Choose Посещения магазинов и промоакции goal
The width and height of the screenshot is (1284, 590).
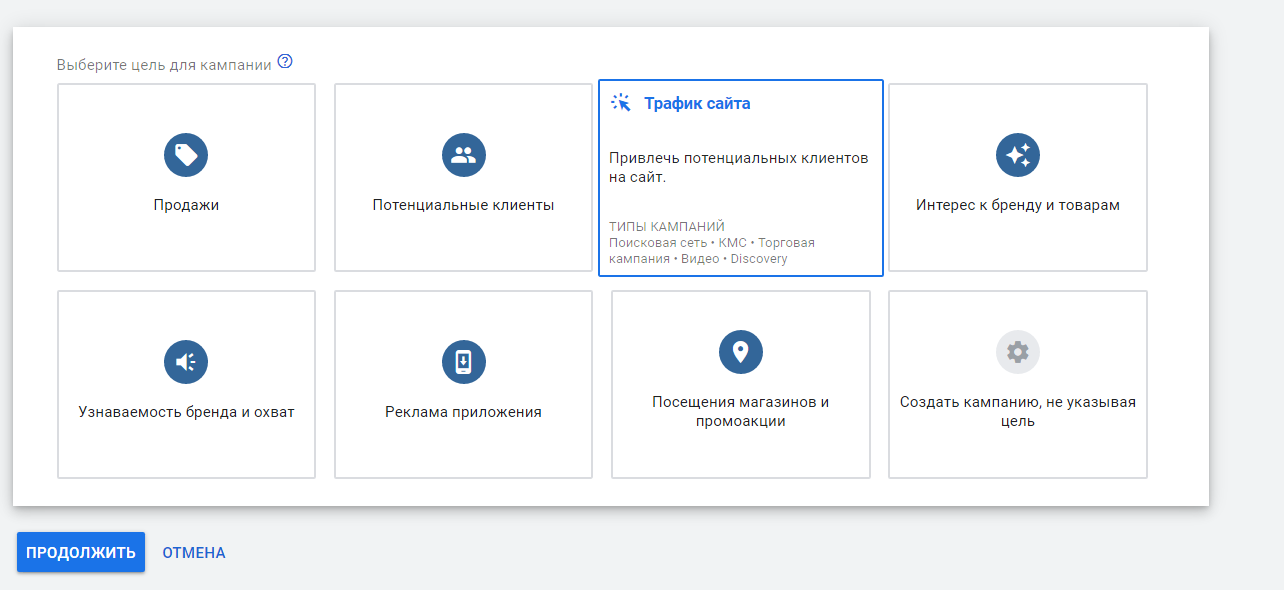(x=740, y=384)
